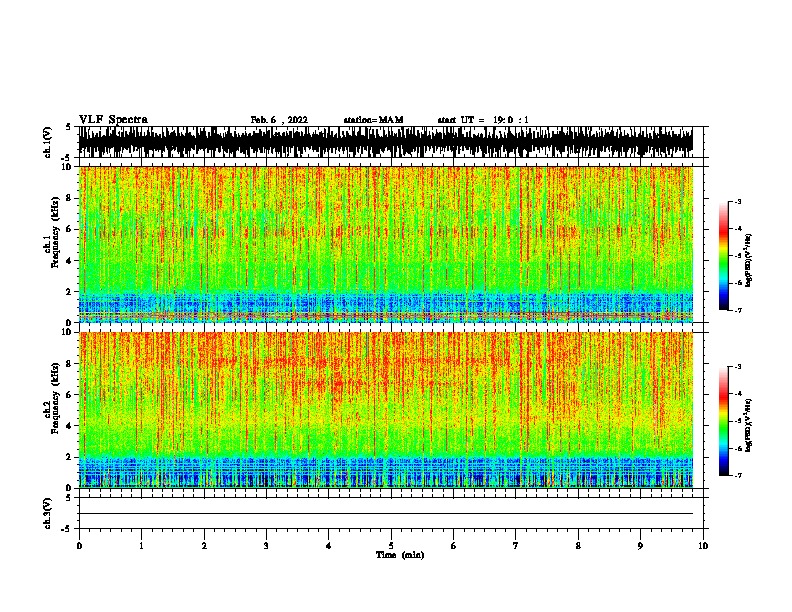Click the "-5" tick on ch.2 colorbar
792x612 pixels.
tap(737, 421)
